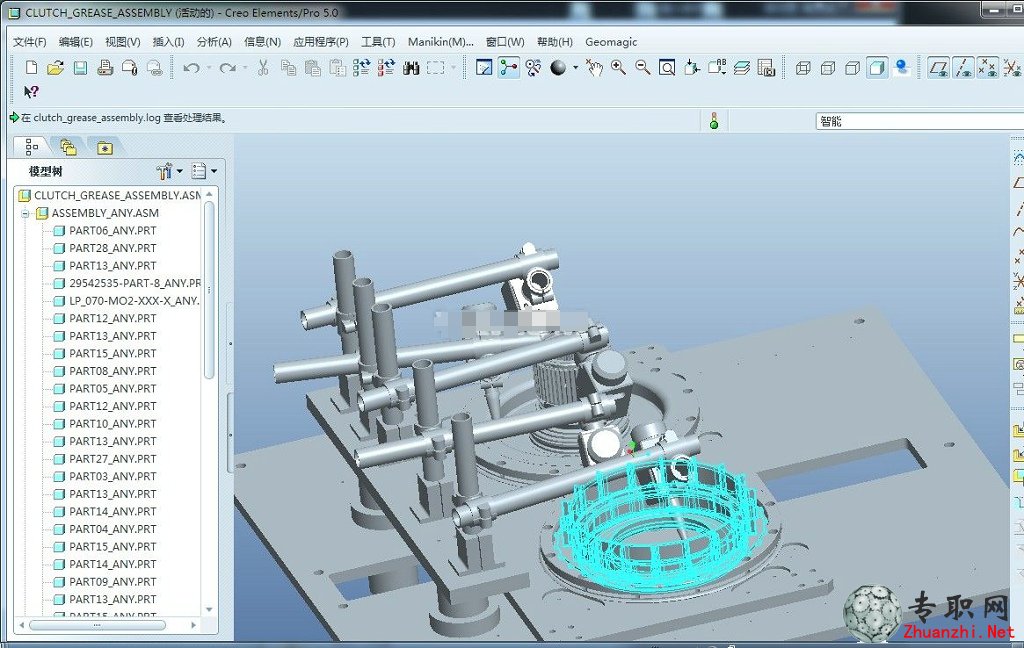Open the 编辑(E) menu
This screenshot has width=1024, height=648.
pyautogui.click(x=76, y=42)
